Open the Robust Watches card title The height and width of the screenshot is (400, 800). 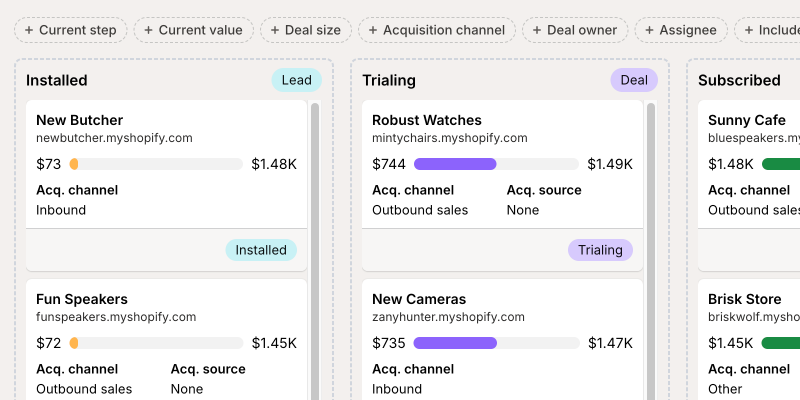pyautogui.click(x=427, y=120)
